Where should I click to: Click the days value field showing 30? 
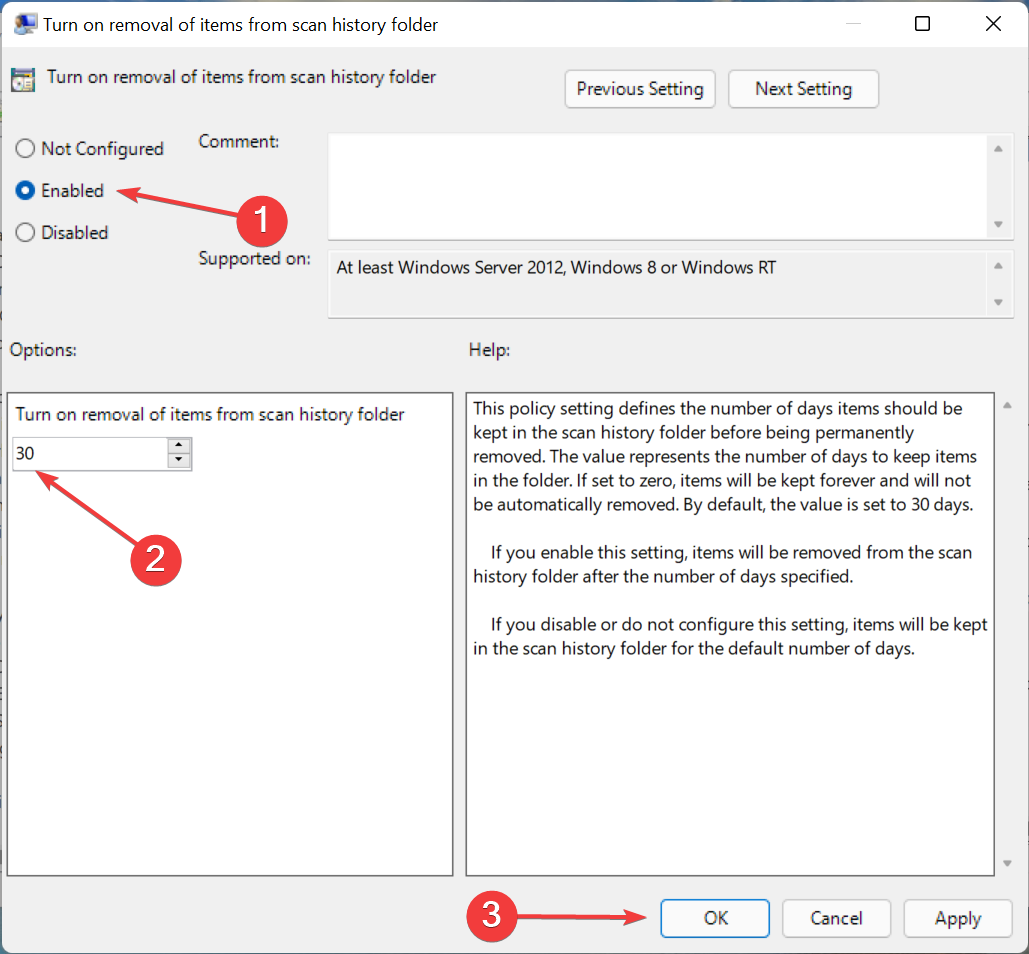[90, 453]
